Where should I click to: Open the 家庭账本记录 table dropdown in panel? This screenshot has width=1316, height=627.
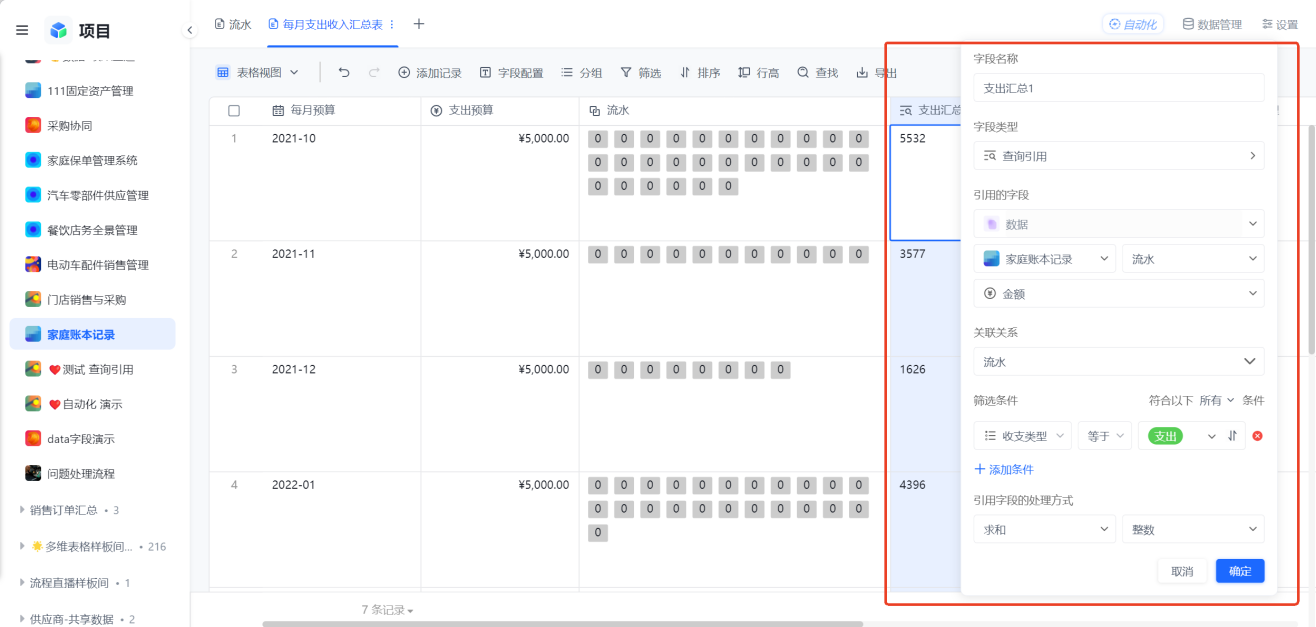pos(1045,259)
